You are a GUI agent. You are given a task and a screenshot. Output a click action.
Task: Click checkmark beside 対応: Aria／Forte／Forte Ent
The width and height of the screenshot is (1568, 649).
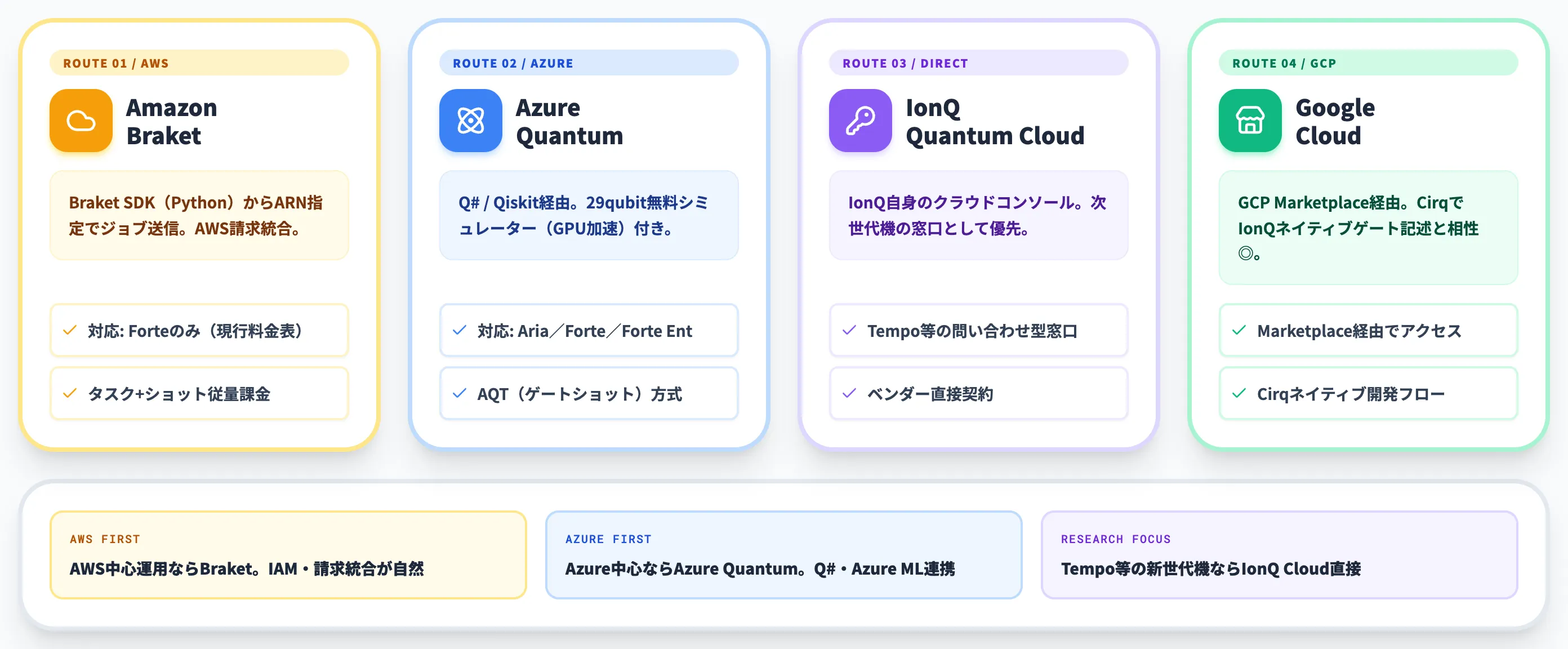coord(460,331)
